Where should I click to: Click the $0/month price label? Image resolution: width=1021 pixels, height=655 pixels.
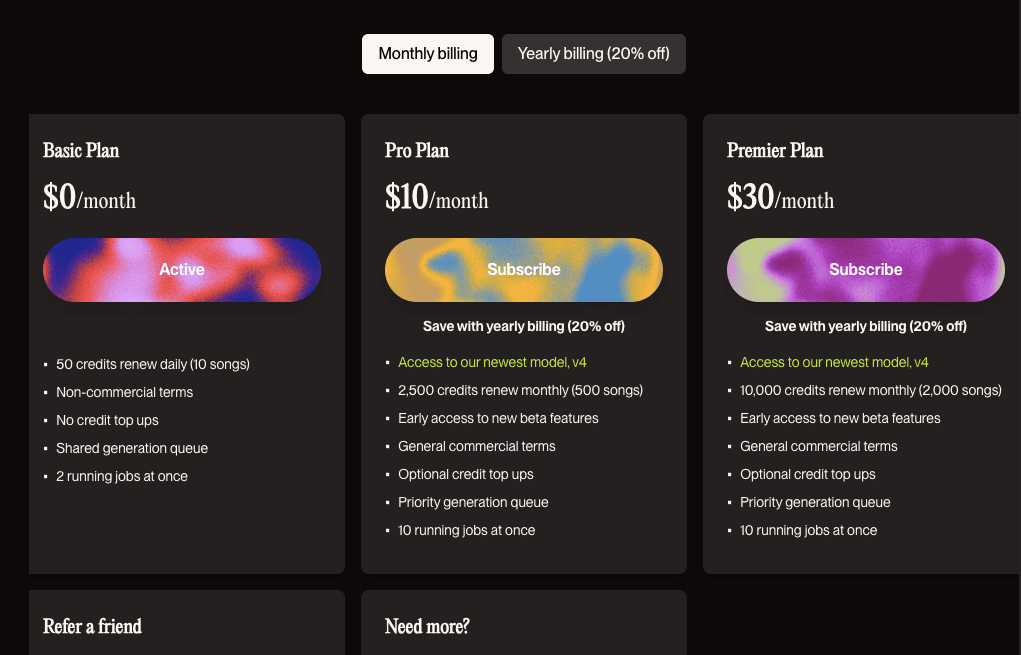tap(90, 197)
